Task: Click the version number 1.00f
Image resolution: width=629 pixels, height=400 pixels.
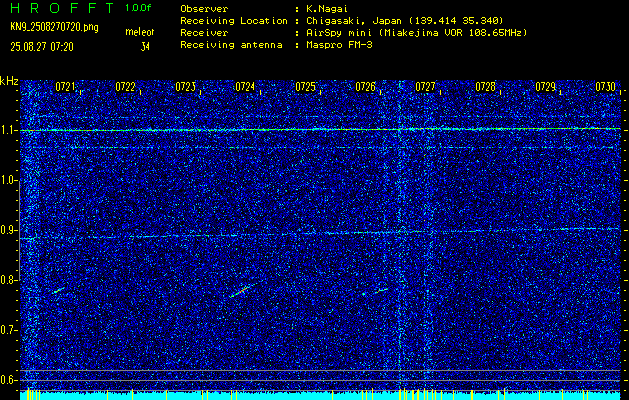Action: point(138,8)
